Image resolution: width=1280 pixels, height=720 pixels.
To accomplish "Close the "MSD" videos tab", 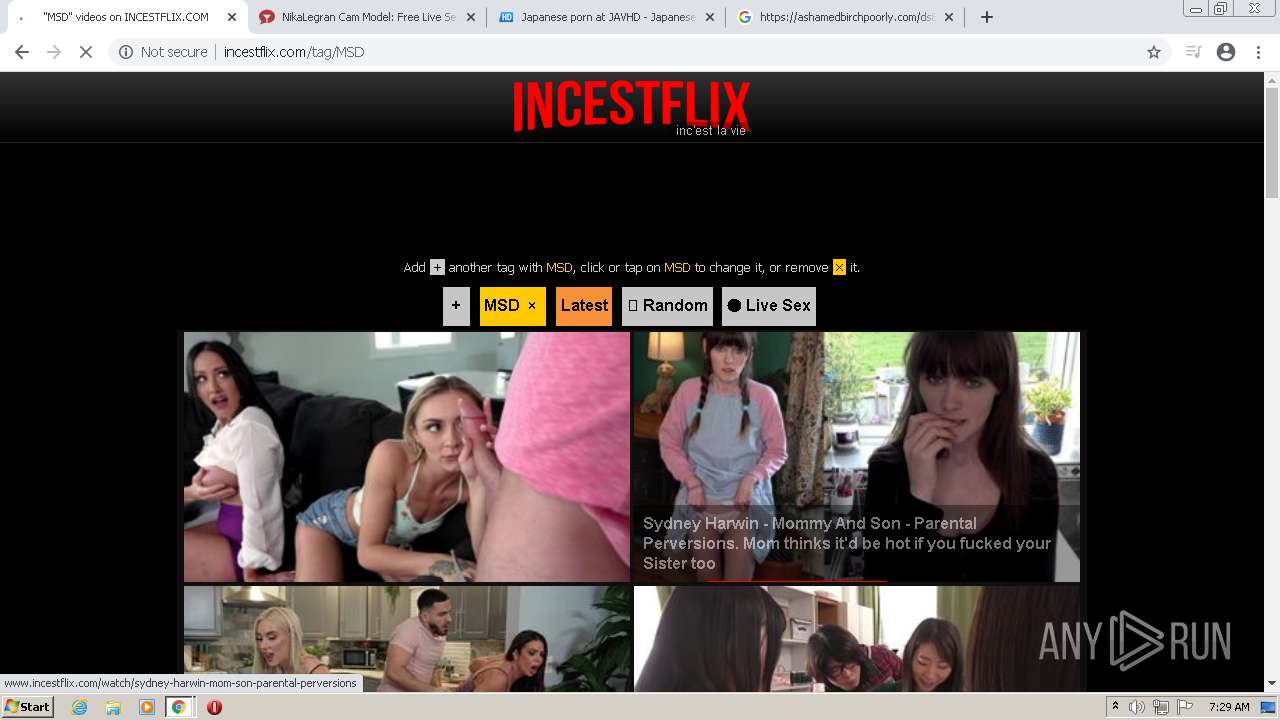I will [x=232, y=17].
